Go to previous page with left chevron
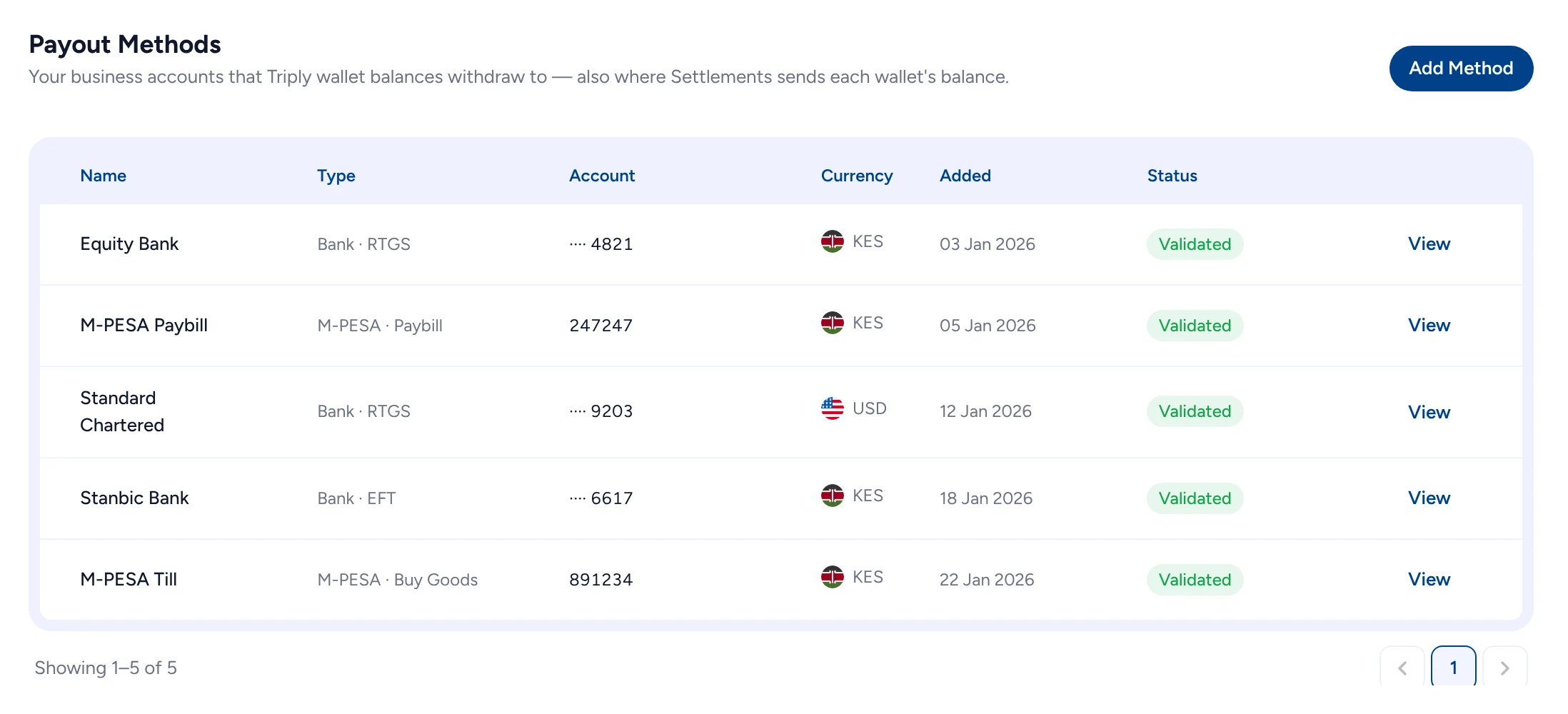1568x714 pixels. click(x=1402, y=668)
